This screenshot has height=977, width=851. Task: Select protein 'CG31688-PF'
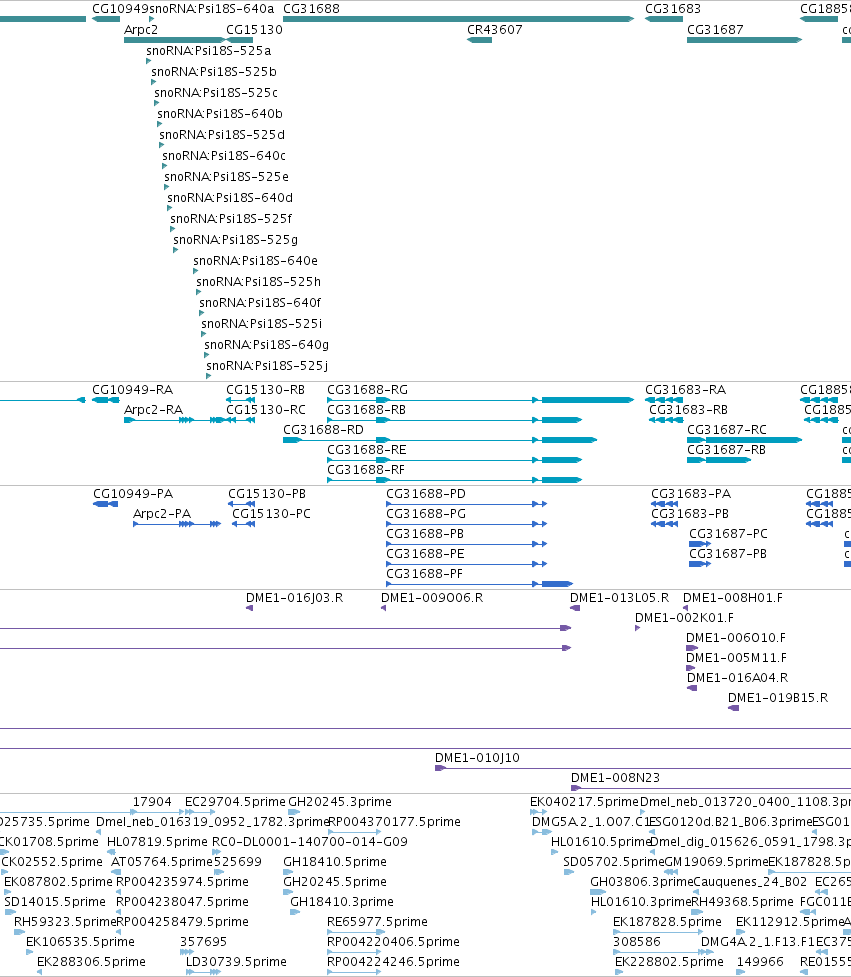[424, 573]
